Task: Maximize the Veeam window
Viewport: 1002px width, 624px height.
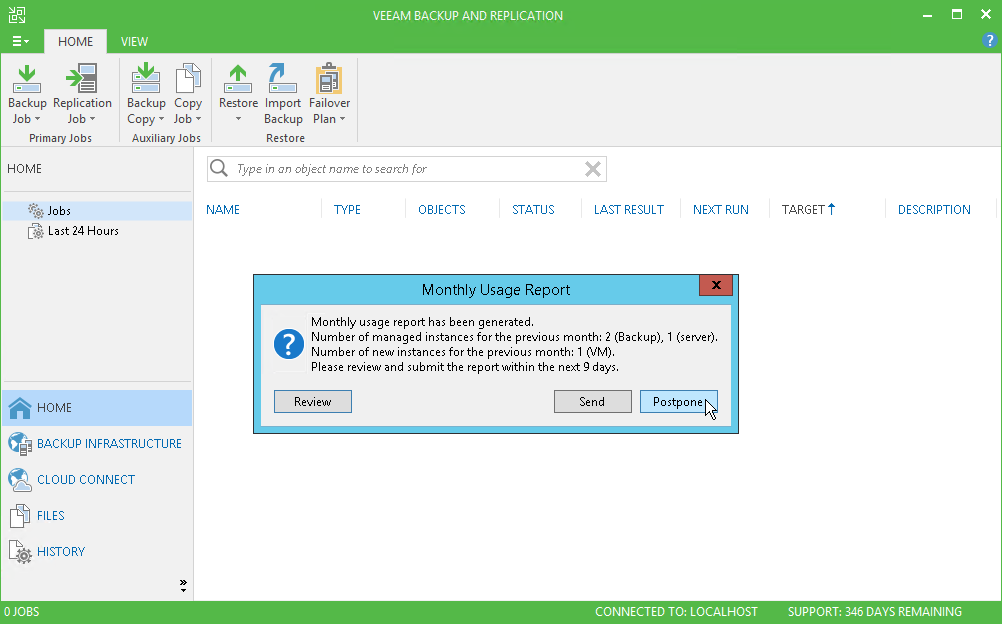Action: pyautogui.click(x=957, y=15)
